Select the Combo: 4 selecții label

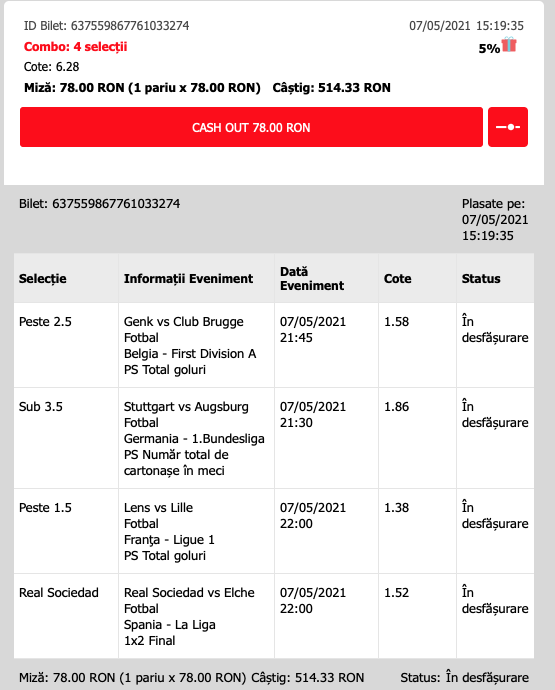(x=75, y=47)
